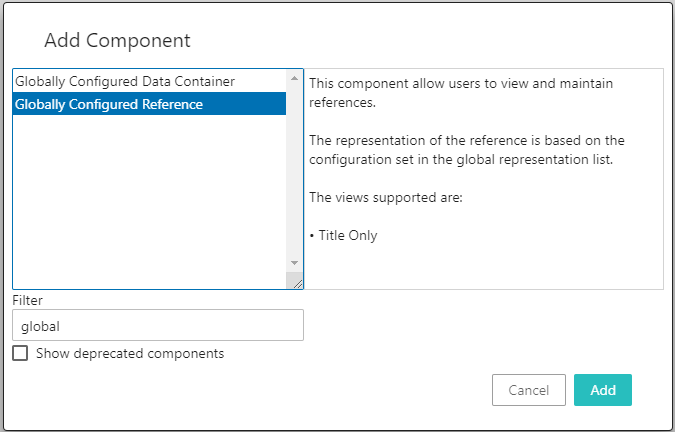Click blank area below the description text
This screenshot has height=432, width=675.
(483, 268)
